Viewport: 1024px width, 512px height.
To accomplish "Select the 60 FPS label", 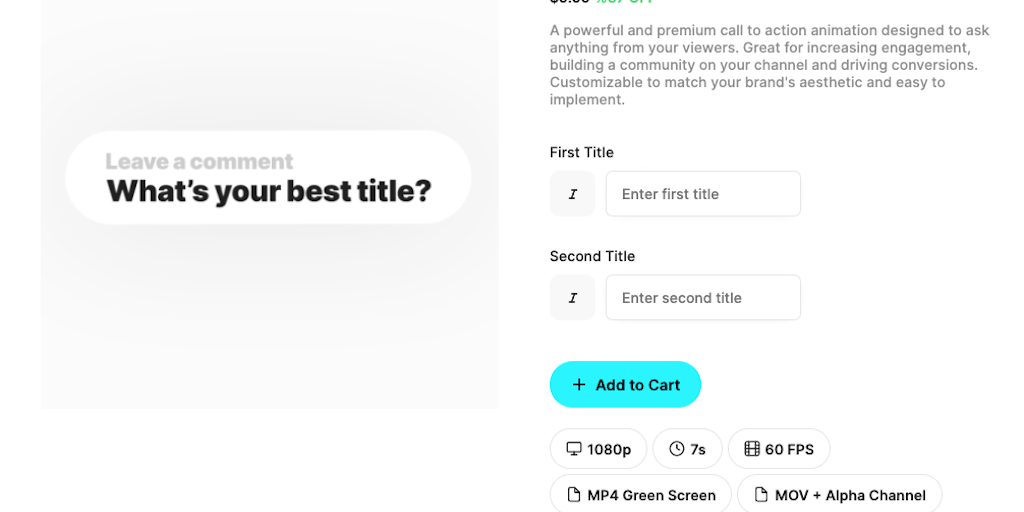I will coord(789,449).
